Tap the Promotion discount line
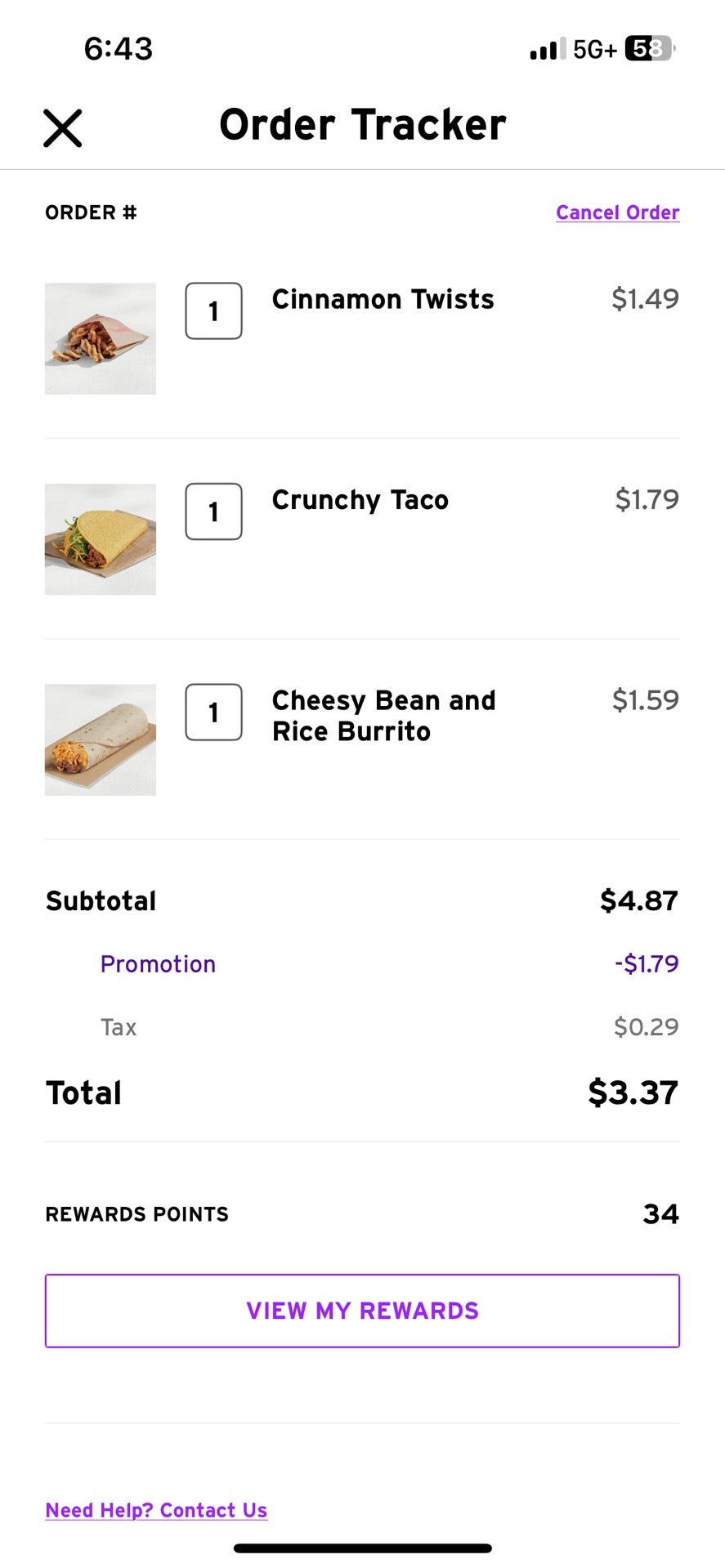 pyautogui.click(x=158, y=964)
